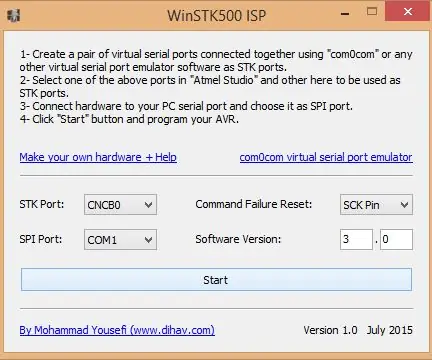This screenshot has height=360, width=432.
Task: Select the COM1 value in SPI Port combo
Action: coord(102,240)
